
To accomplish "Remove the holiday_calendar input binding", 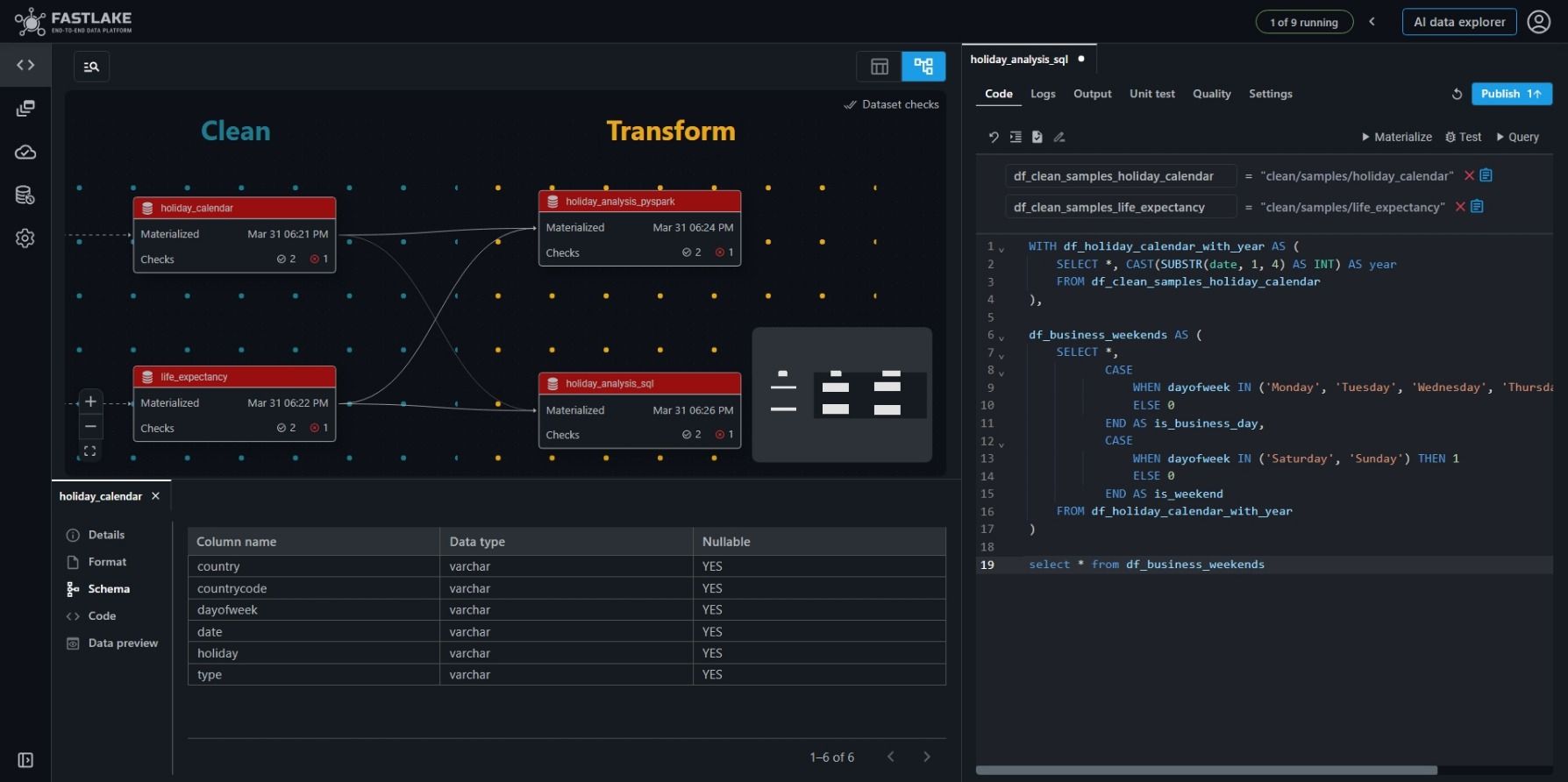I will click(1469, 175).
